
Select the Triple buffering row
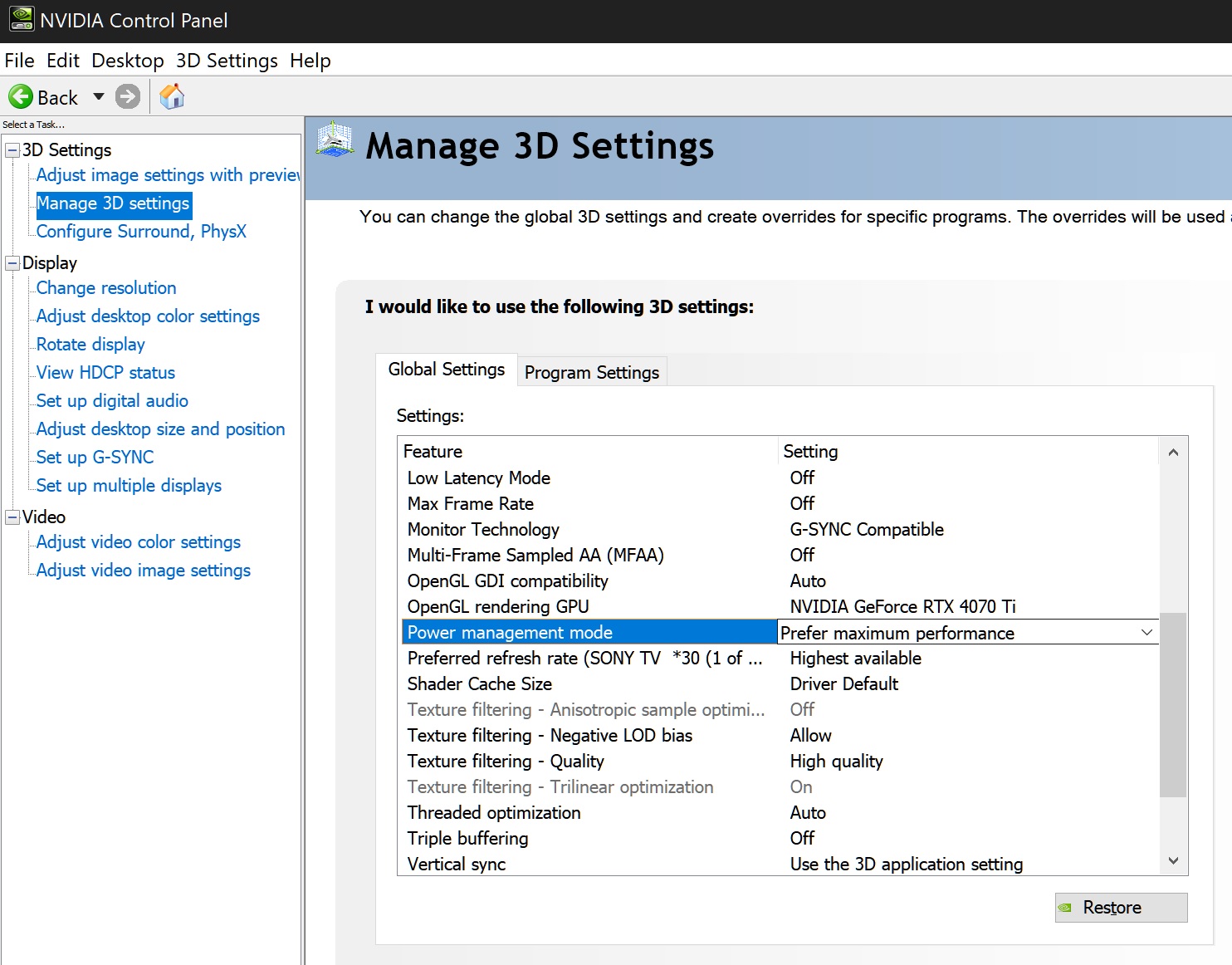pos(780,838)
